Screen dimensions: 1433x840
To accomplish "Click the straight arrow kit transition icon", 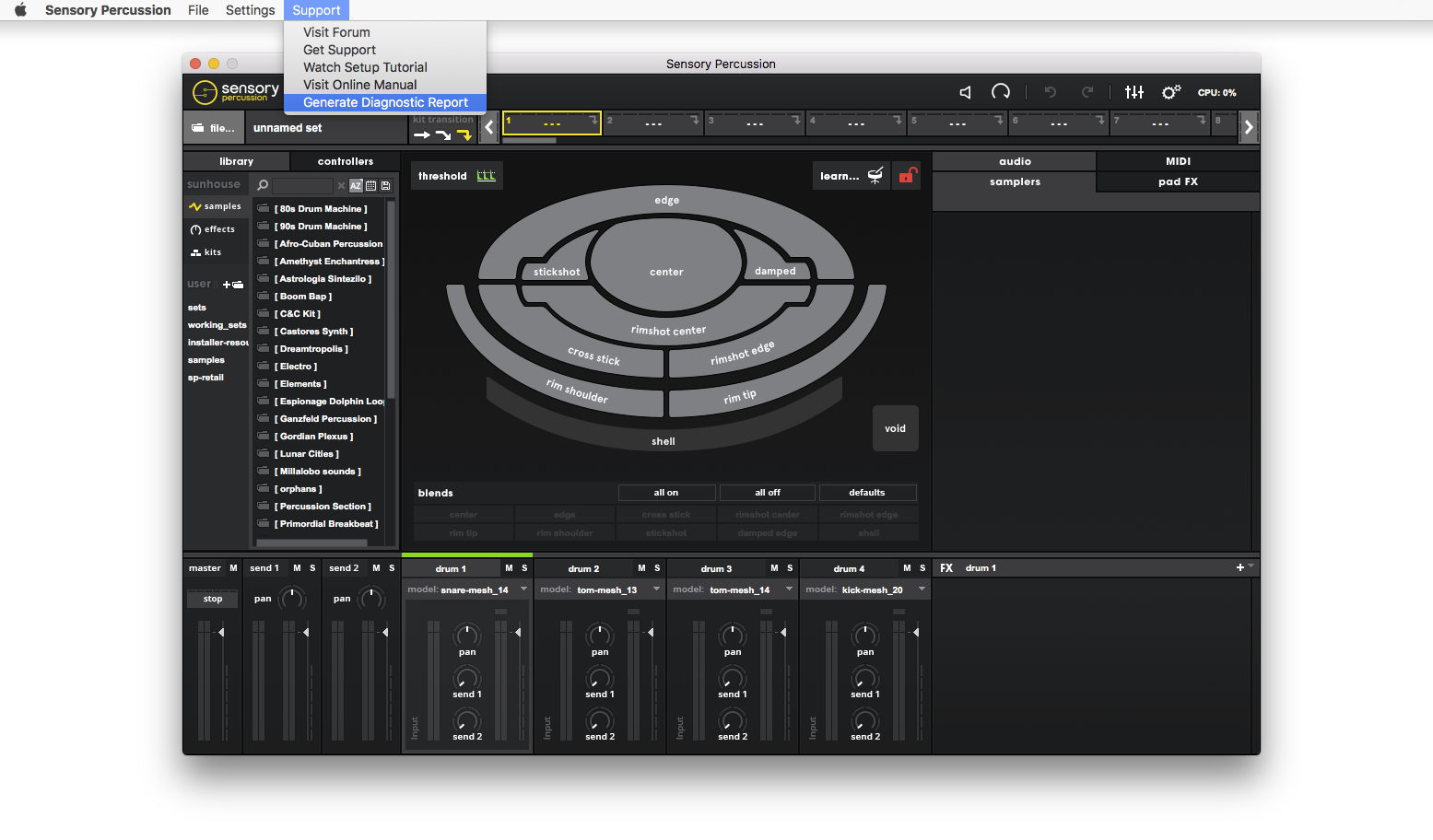I will point(421,134).
